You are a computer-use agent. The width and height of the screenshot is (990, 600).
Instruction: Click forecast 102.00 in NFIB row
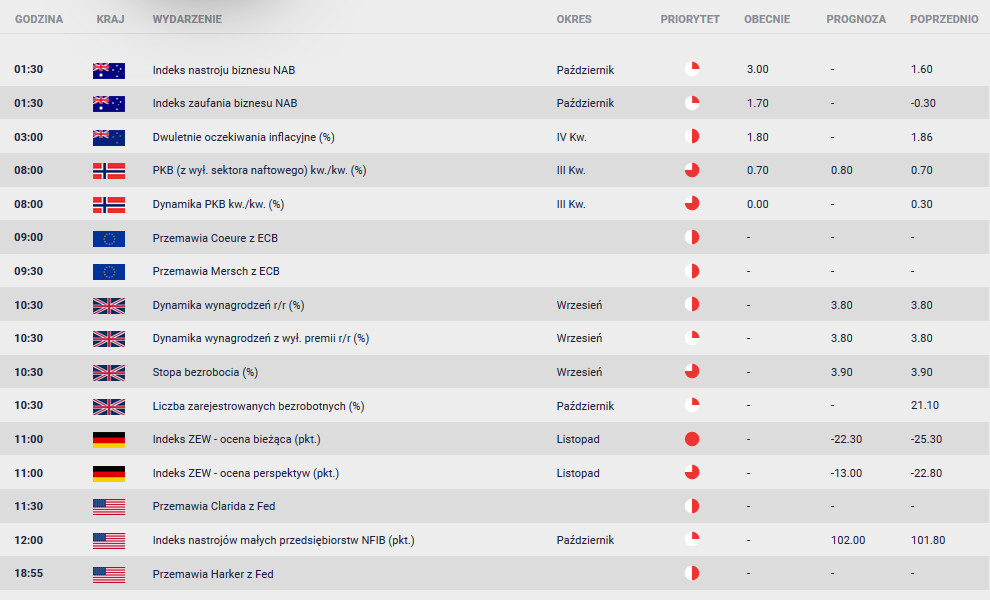coord(848,541)
